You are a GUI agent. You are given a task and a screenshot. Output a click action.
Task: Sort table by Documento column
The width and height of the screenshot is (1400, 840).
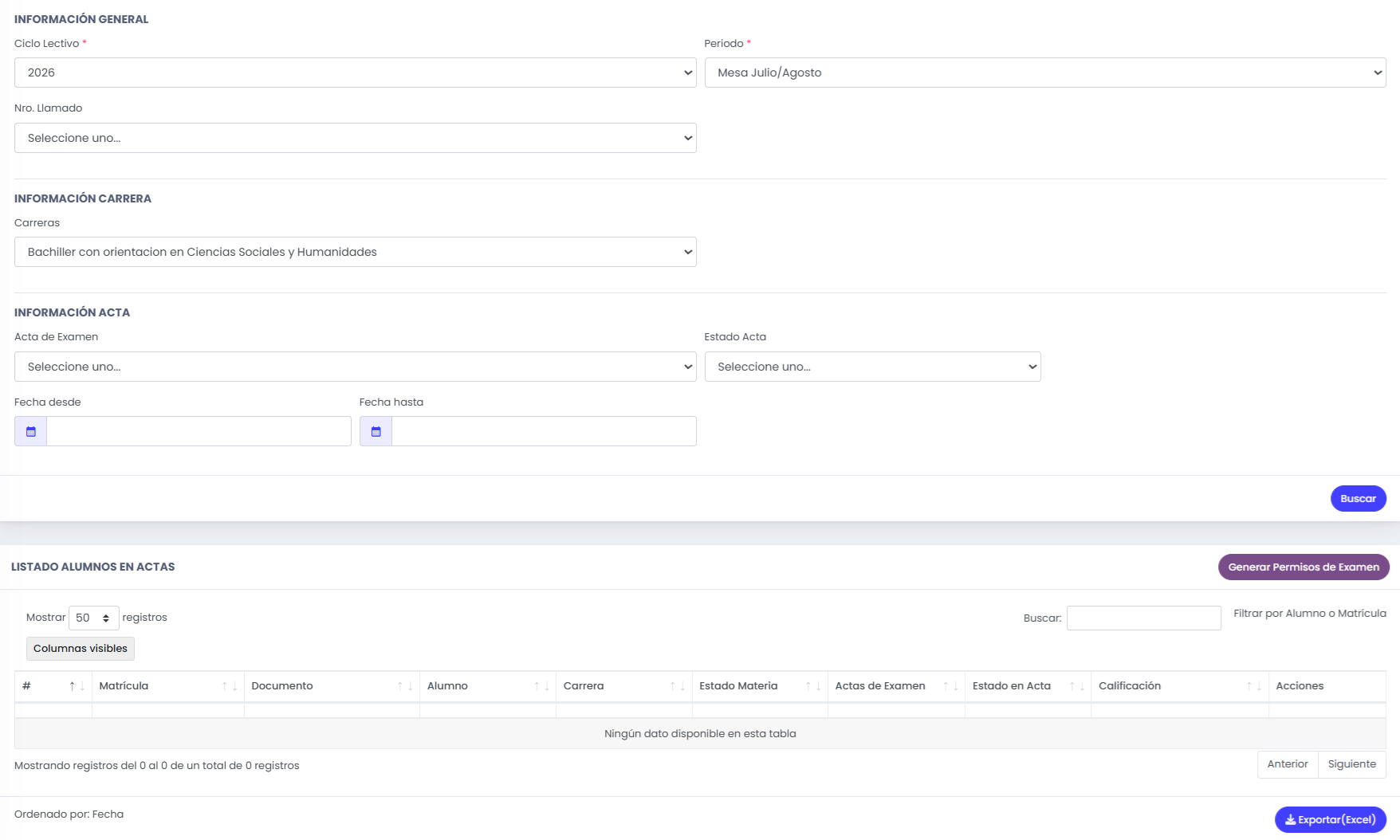(332, 686)
